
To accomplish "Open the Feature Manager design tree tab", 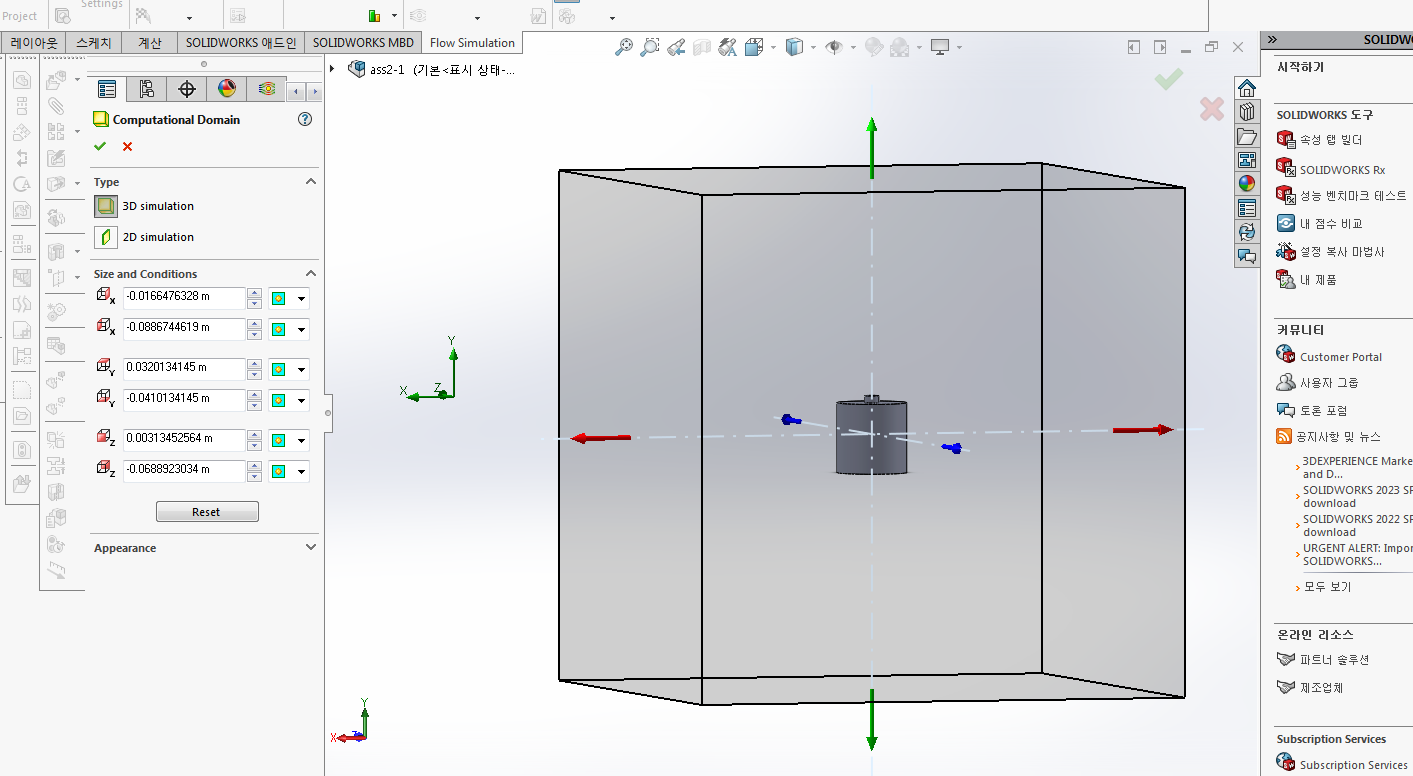I will click(x=106, y=89).
